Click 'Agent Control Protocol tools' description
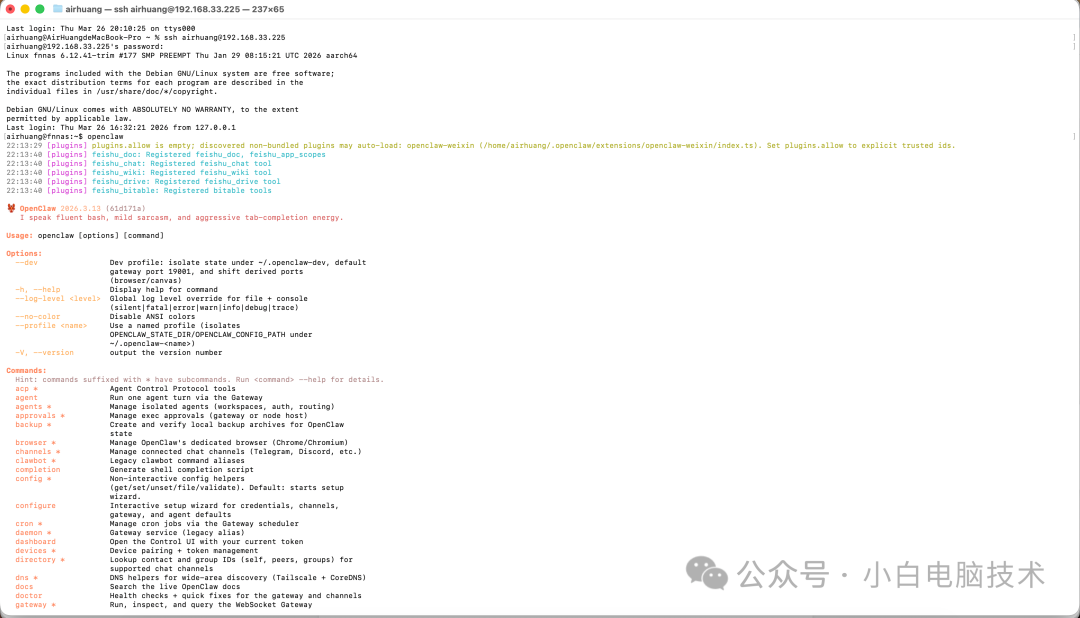 [x=172, y=389]
